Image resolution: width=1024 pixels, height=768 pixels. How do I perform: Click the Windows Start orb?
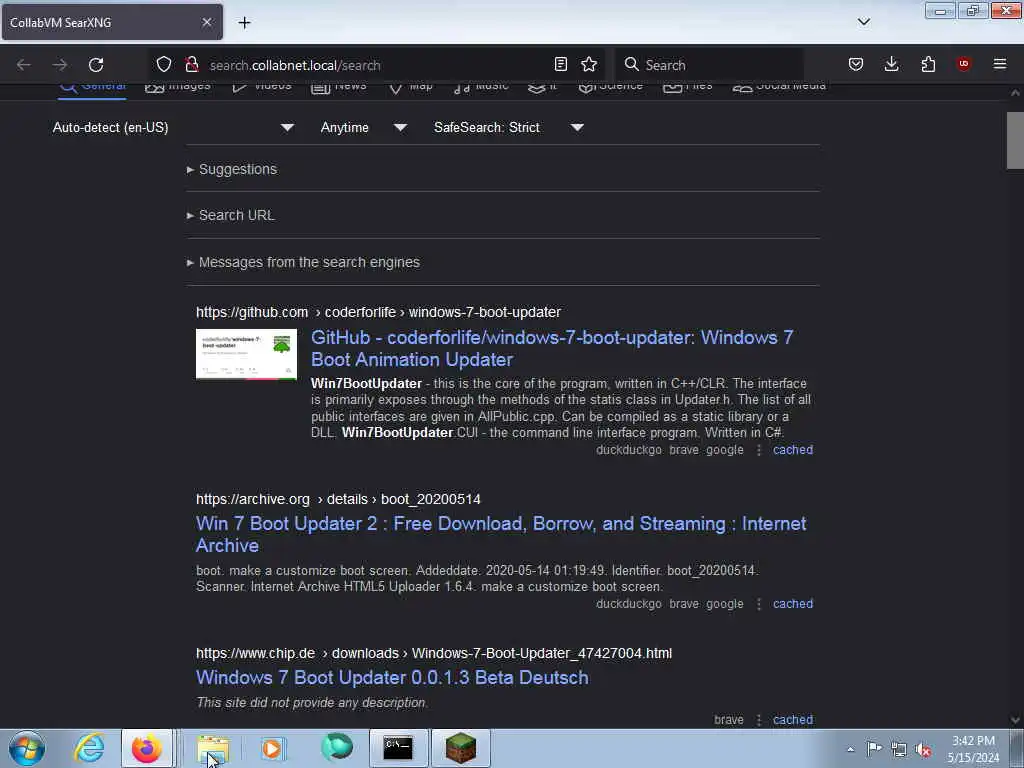(27, 748)
